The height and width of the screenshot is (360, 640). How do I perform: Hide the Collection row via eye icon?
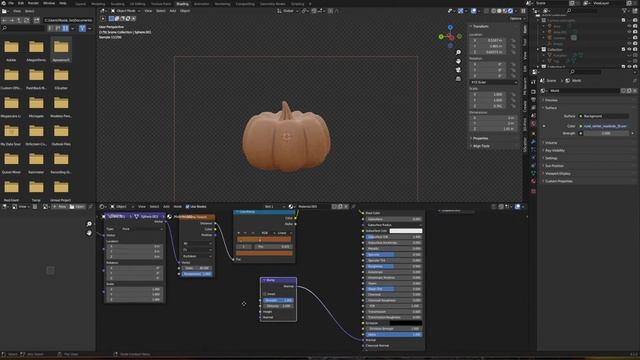pyautogui.click(x=629, y=49)
